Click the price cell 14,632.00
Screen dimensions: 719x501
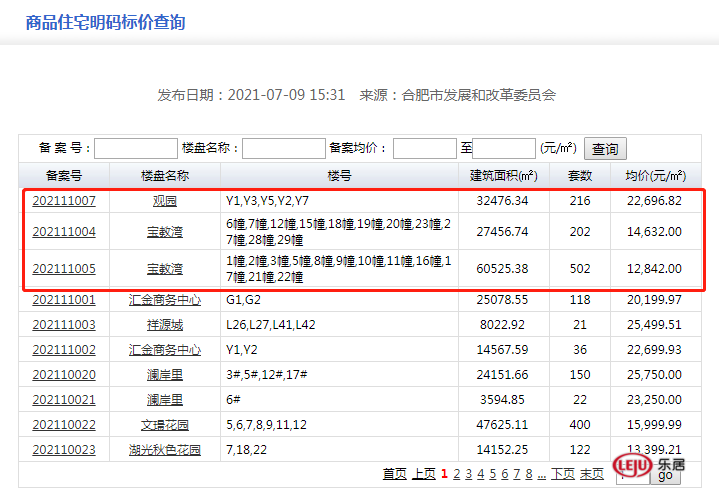click(654, 231)
